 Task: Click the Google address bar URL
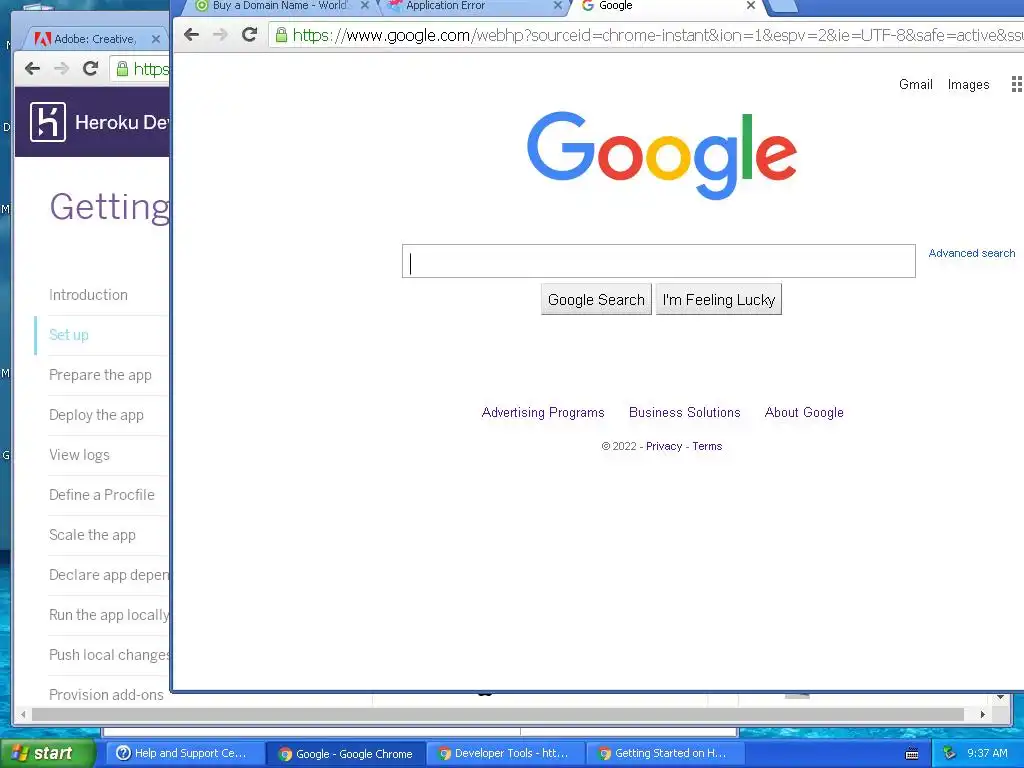coord(658,35)
